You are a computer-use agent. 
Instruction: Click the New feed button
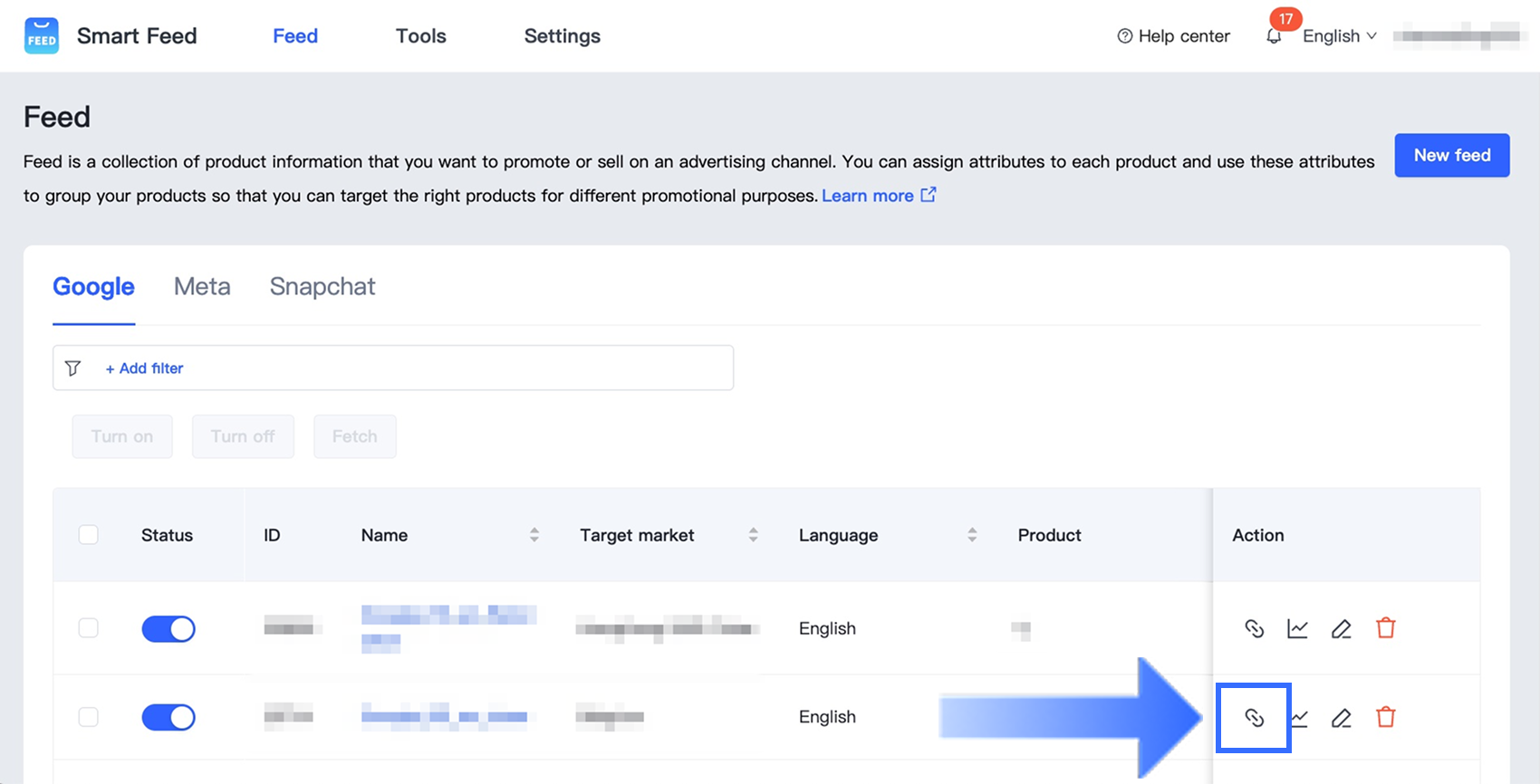1452,156
